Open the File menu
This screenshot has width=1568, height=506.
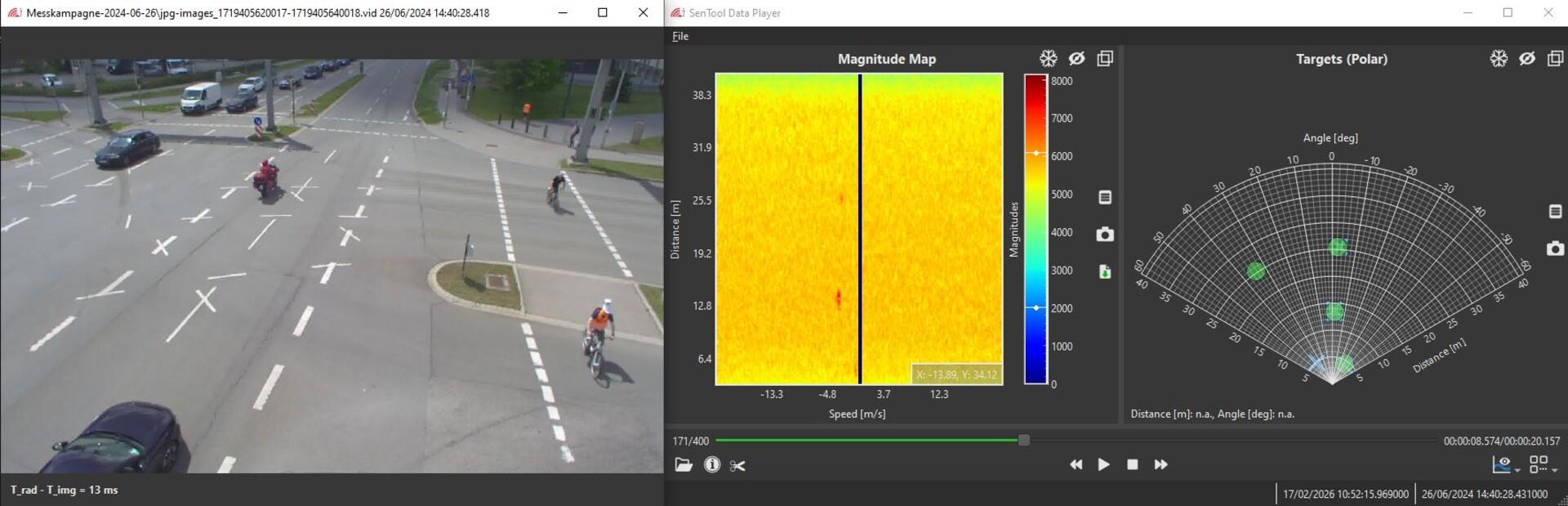[x=680, y=36]
